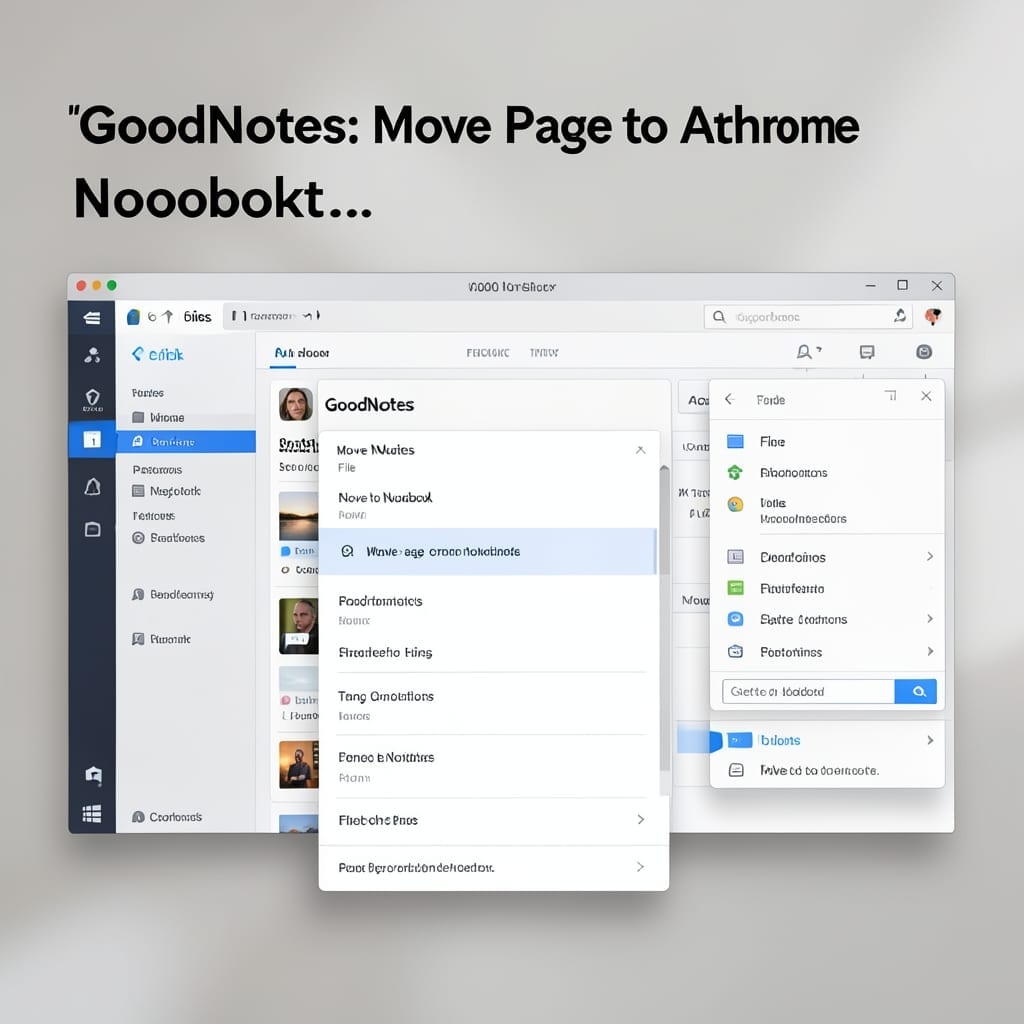Click the document icon beside 'Twve to doemcote'
This screenshot has height=1024, width=1024.
click(x=736, y=770)
